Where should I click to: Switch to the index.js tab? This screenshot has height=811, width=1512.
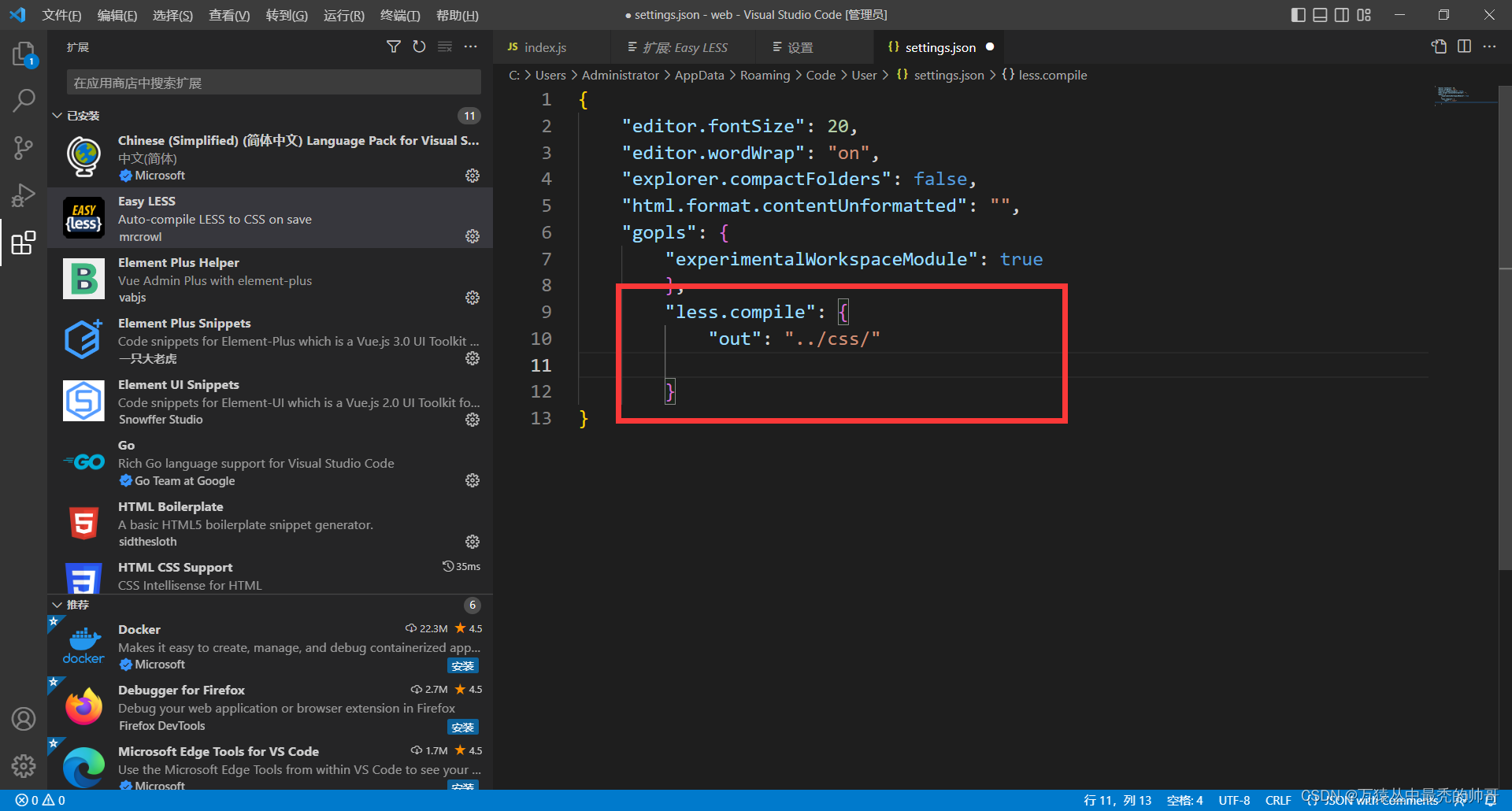pyautogui.click(x=545, y=46)
